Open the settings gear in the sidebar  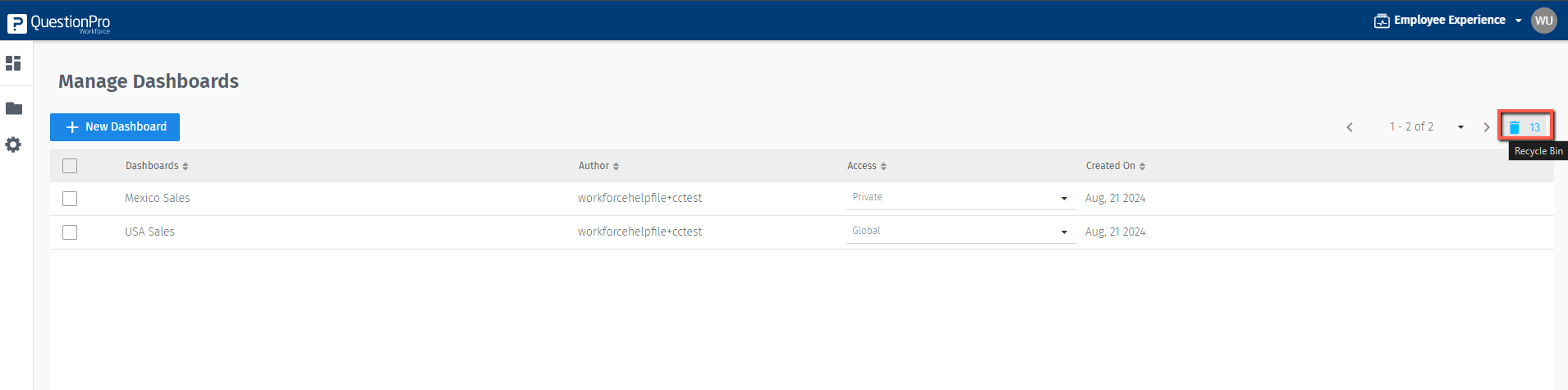coord(13,145)
